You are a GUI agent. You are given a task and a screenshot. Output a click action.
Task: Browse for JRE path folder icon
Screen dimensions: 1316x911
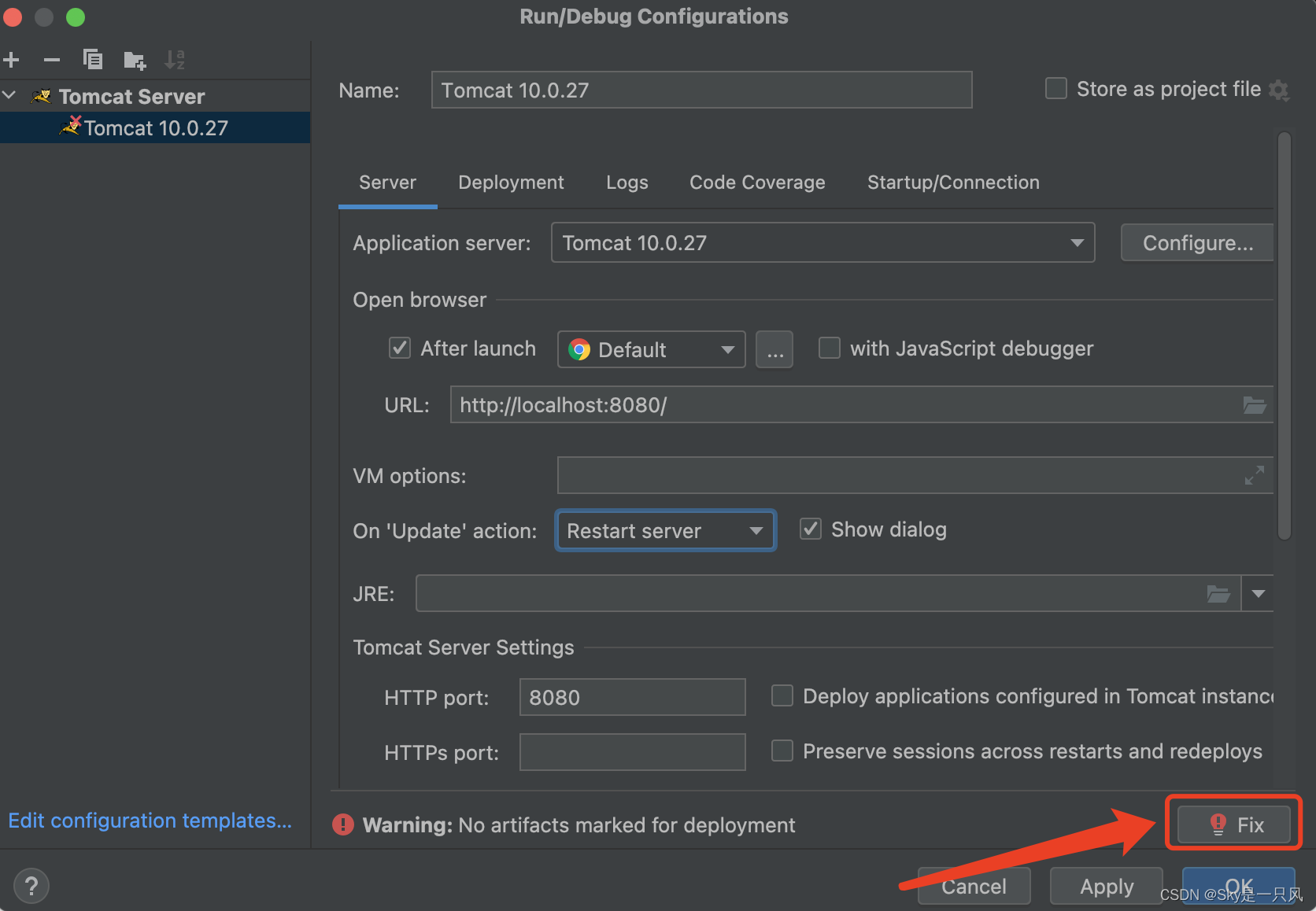(1218, 594)
